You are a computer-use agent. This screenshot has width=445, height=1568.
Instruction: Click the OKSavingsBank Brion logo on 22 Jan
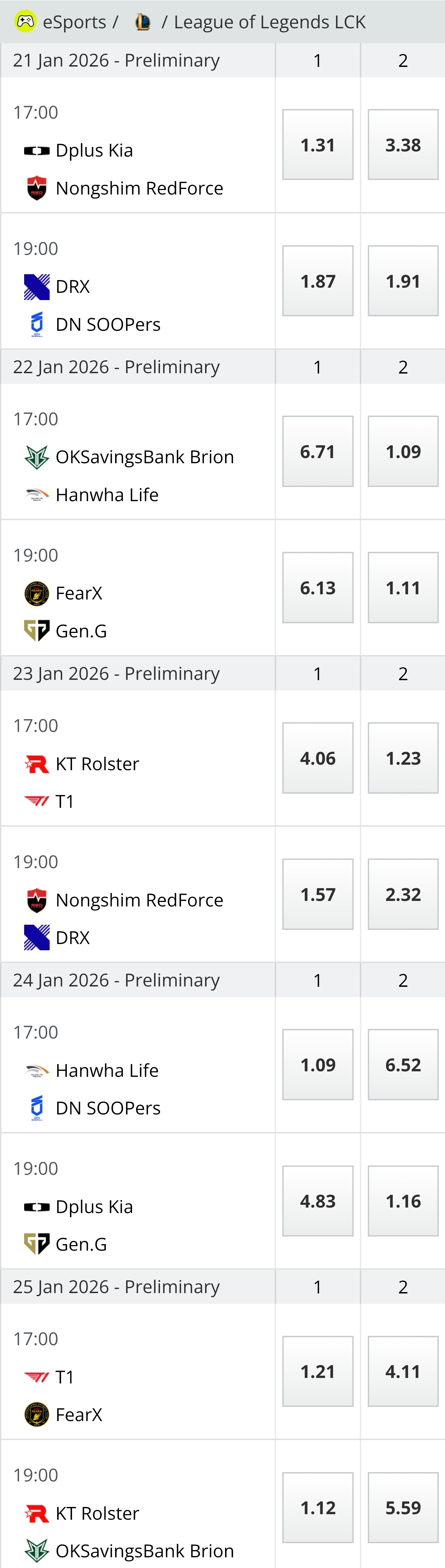pyautogui.click(x=37, y=457)
